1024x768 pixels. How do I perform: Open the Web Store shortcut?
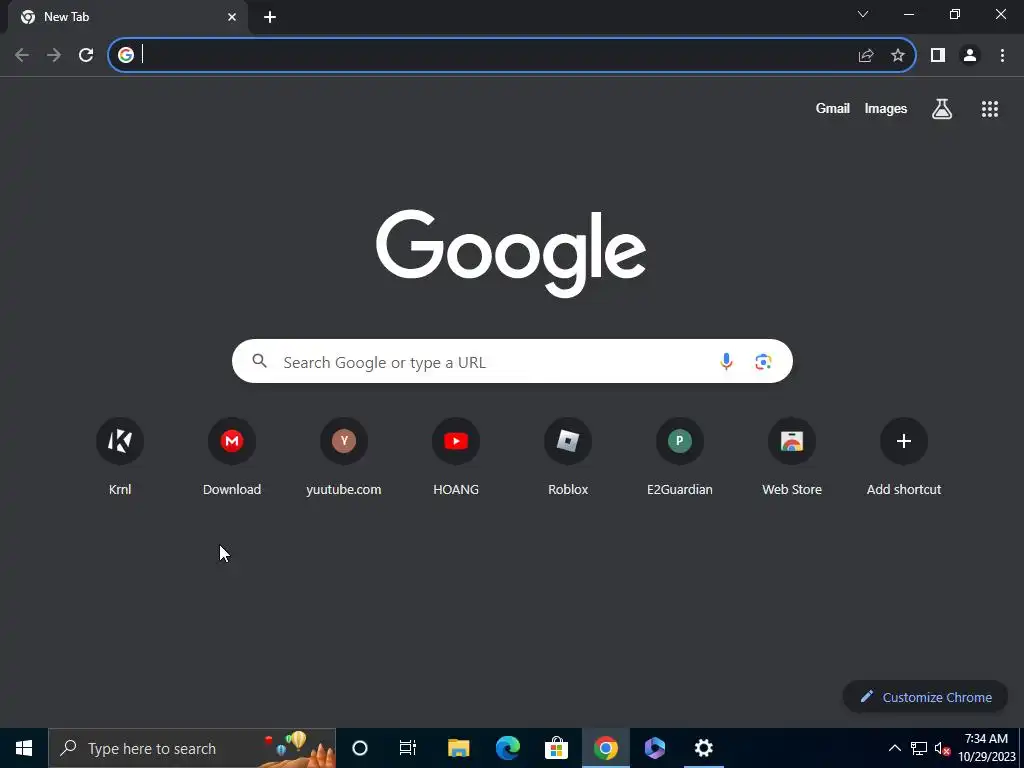tap(792, 456)
